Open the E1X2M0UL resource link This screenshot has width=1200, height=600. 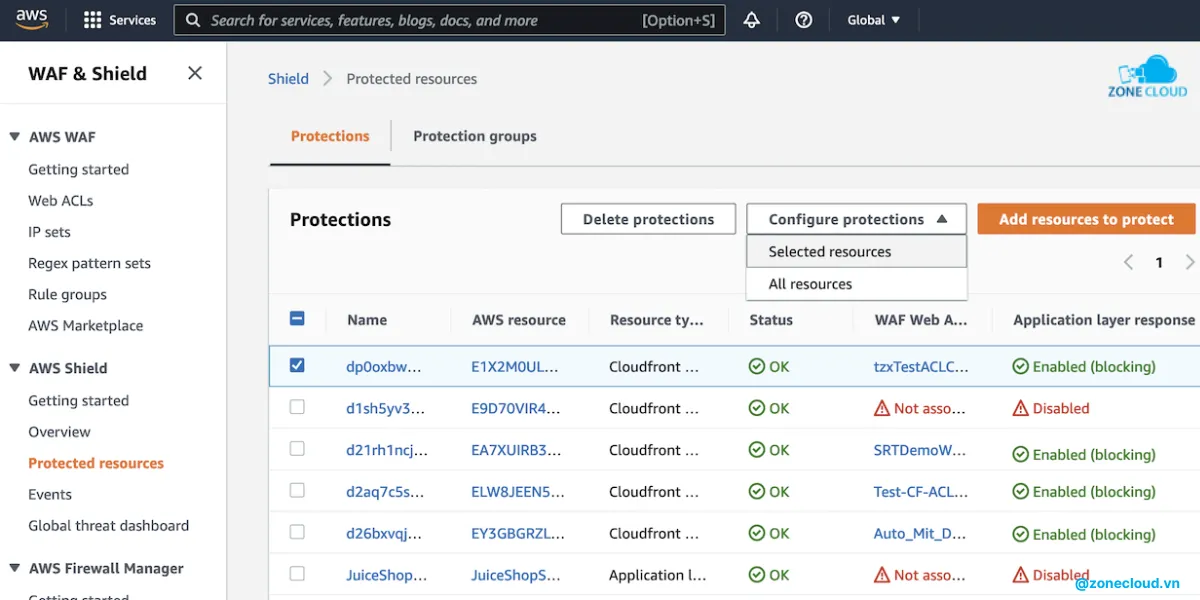coord(515,366)
